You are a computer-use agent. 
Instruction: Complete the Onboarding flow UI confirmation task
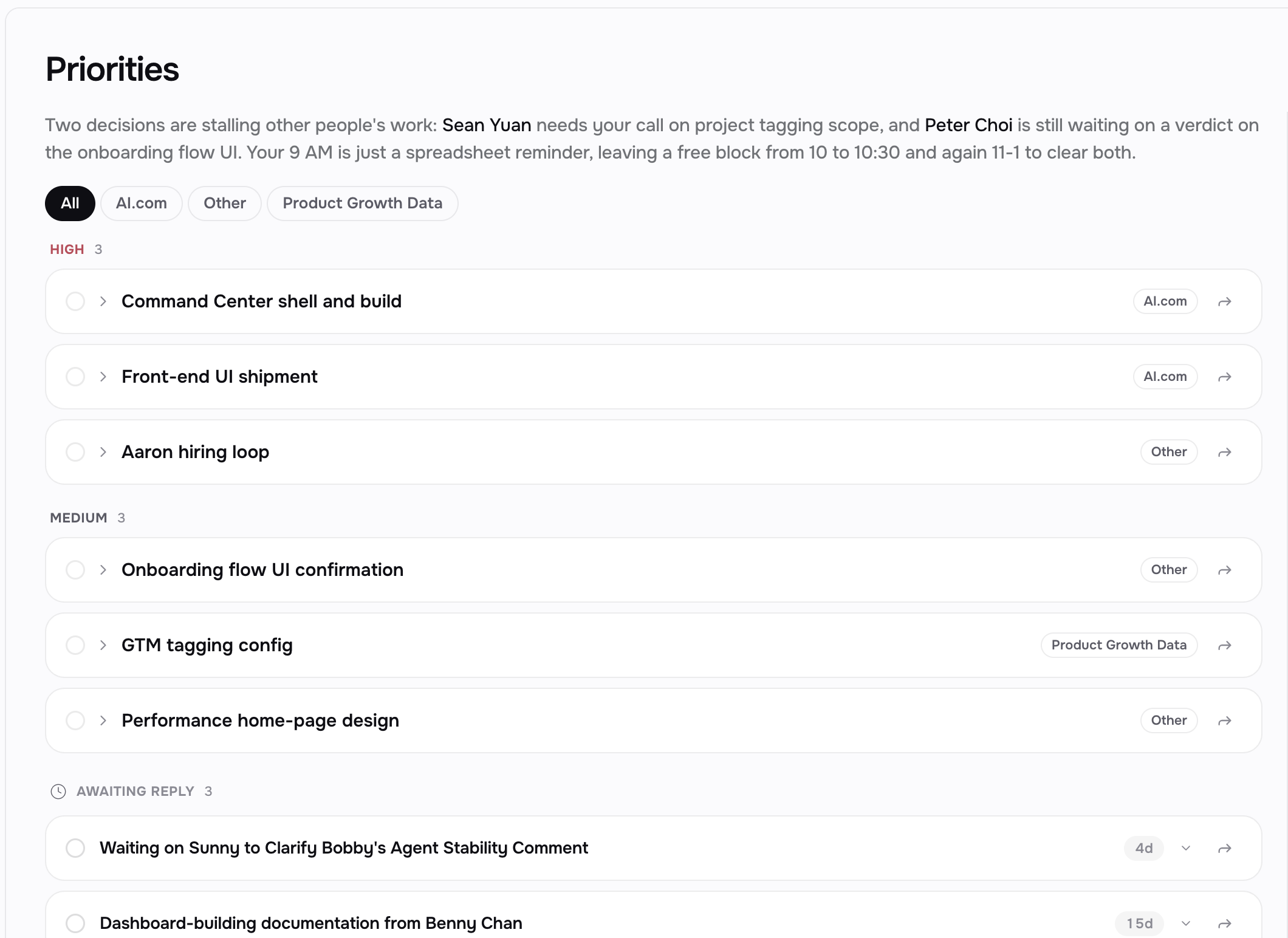(75, 570)
